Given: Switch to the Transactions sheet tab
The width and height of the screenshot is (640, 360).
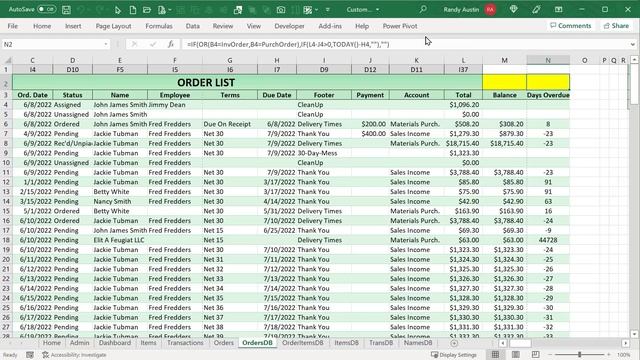Looking at the screenshot, I should click(185, 343).
